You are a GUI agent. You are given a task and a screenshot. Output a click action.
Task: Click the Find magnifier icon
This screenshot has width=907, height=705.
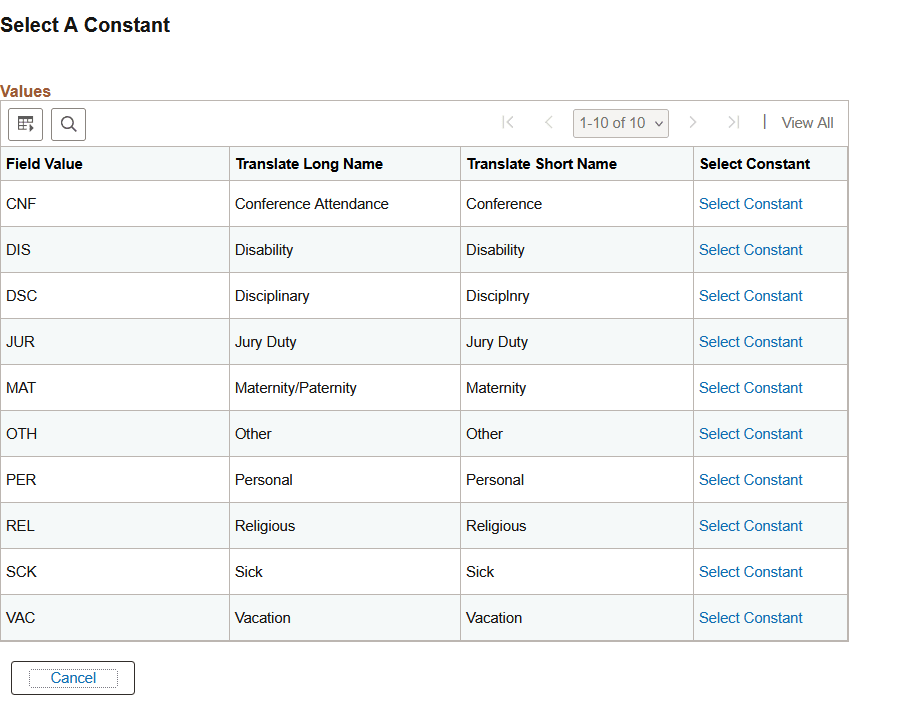68,124
